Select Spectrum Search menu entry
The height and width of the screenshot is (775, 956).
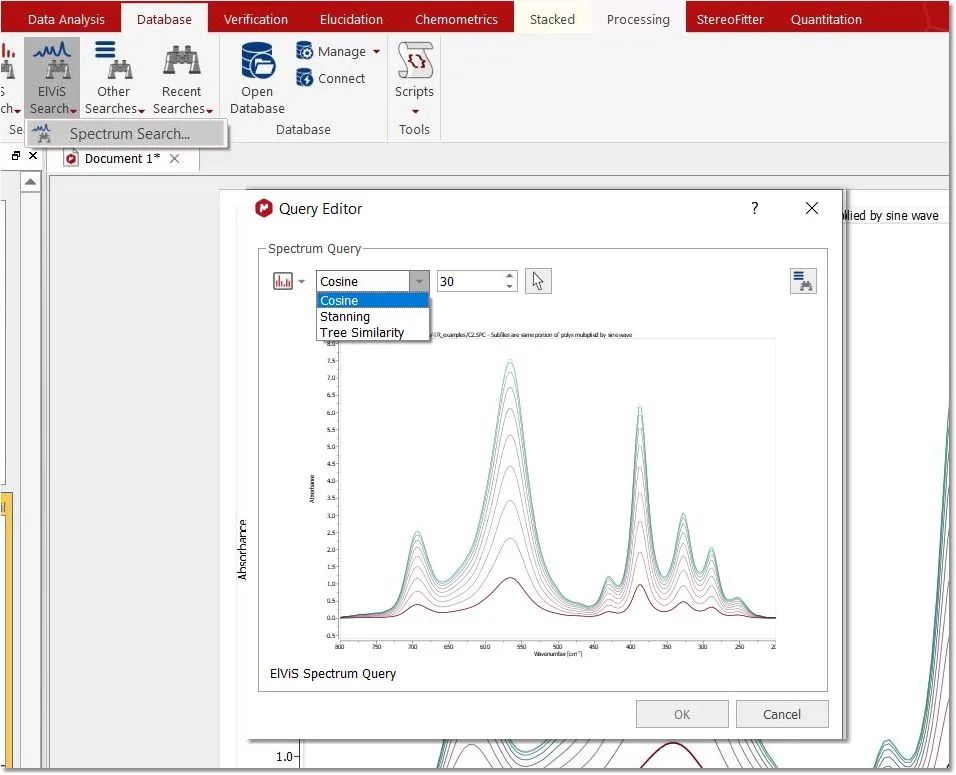(x=129, y=134)
